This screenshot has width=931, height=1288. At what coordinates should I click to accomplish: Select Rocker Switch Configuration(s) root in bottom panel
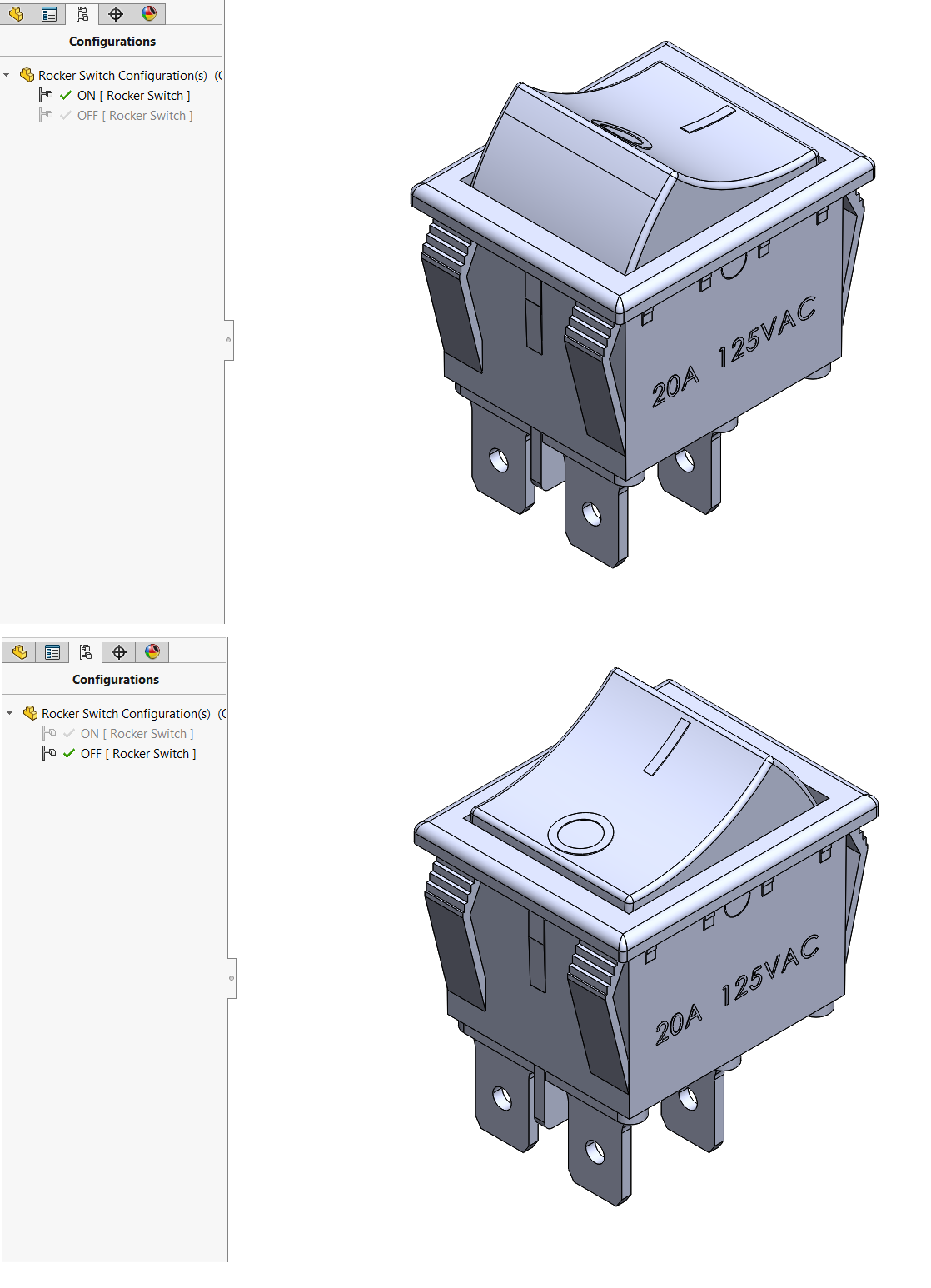pyautogui.click(x=126, y=713)
